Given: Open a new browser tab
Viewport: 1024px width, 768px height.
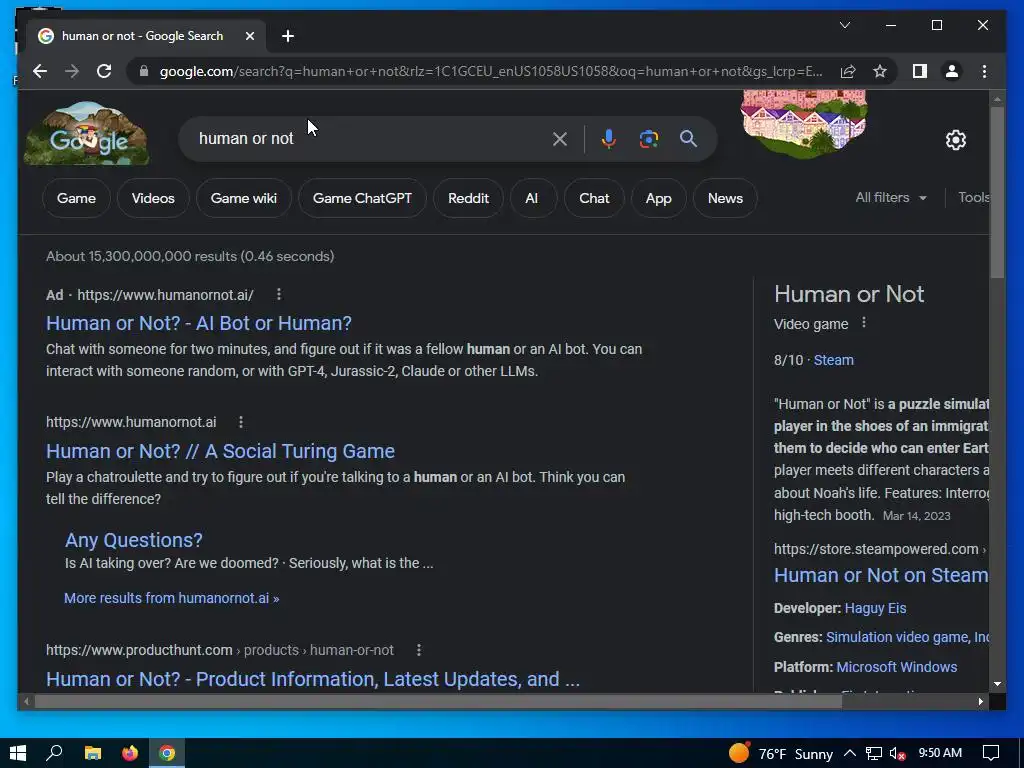Looking at the screenshot, I should [x=288, y=36].
